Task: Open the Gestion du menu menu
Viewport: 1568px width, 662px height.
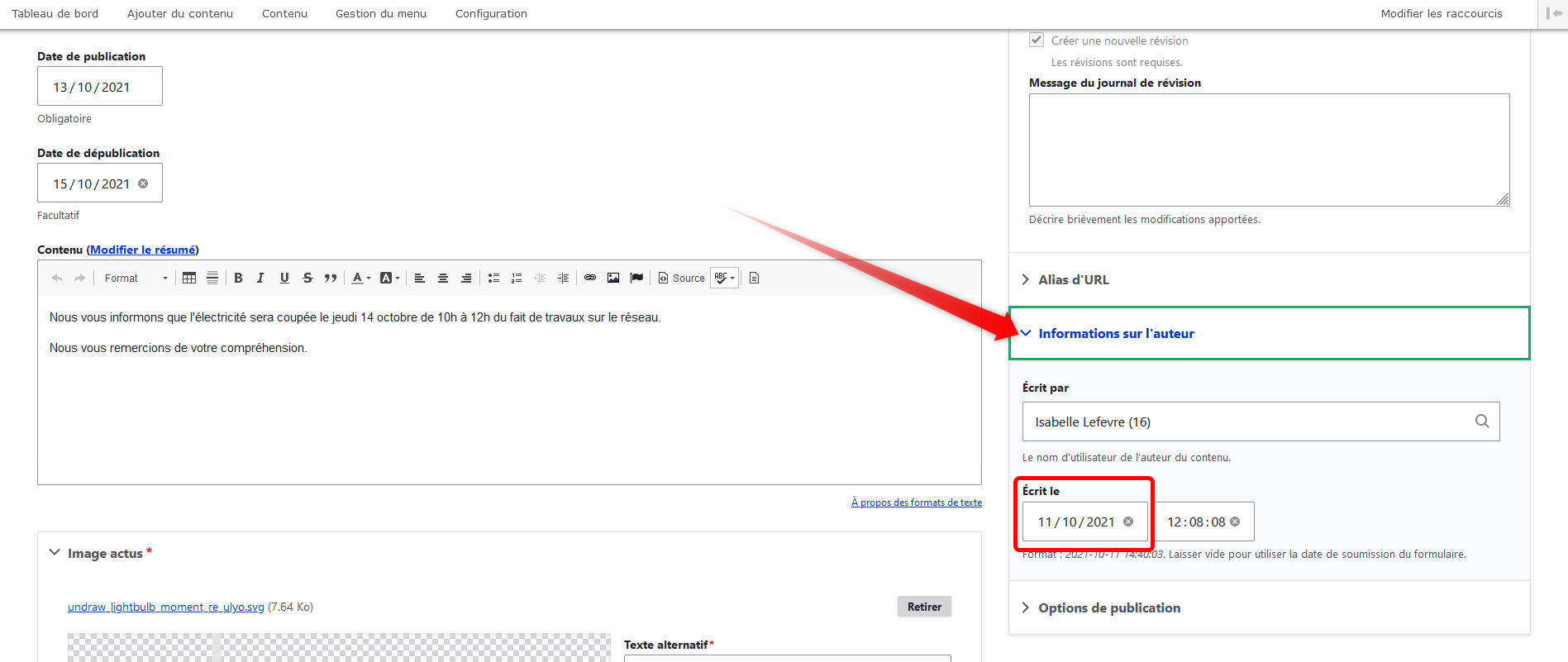Action: coord(381,14)
